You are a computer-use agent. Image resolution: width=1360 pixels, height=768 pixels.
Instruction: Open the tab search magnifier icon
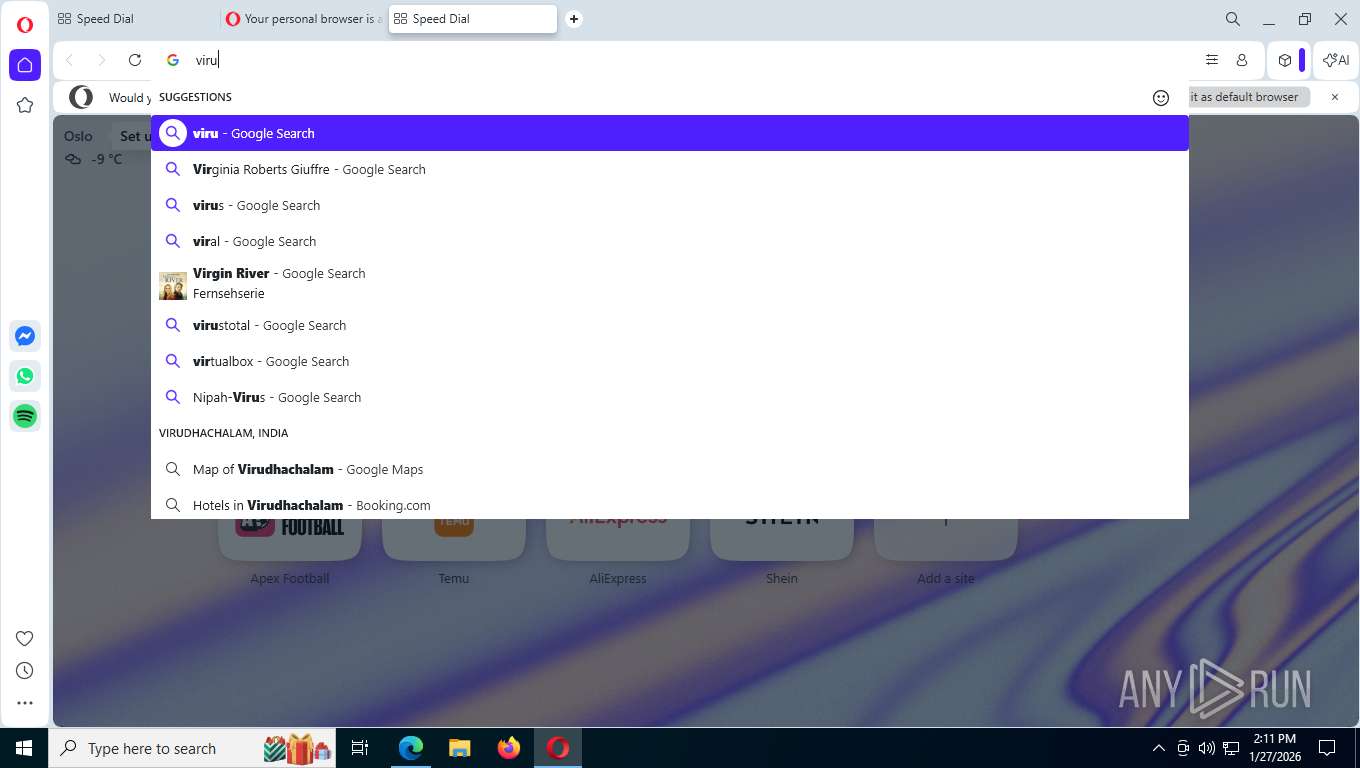click(1233, 19)
